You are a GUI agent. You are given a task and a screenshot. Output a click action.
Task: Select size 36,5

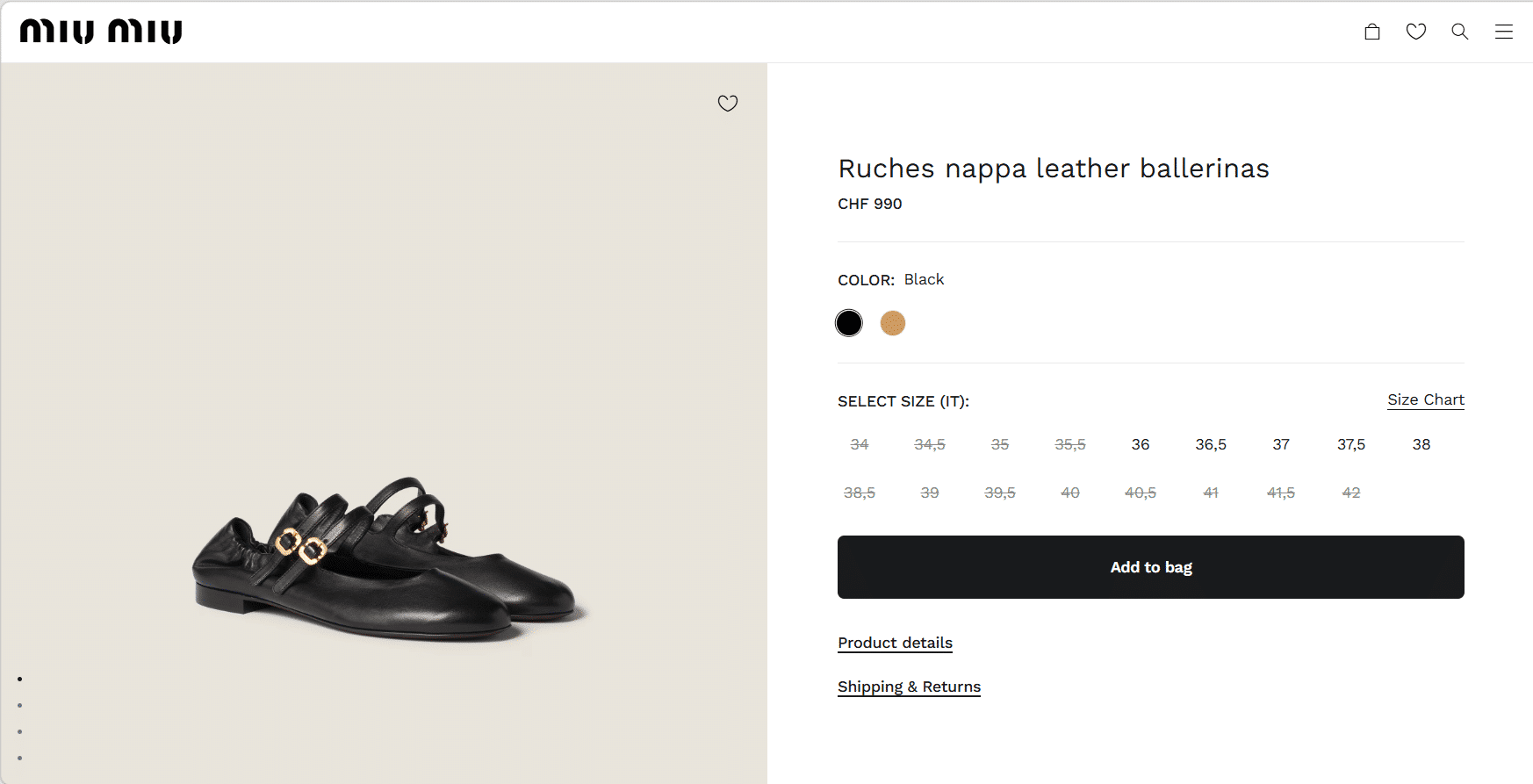1211,444
